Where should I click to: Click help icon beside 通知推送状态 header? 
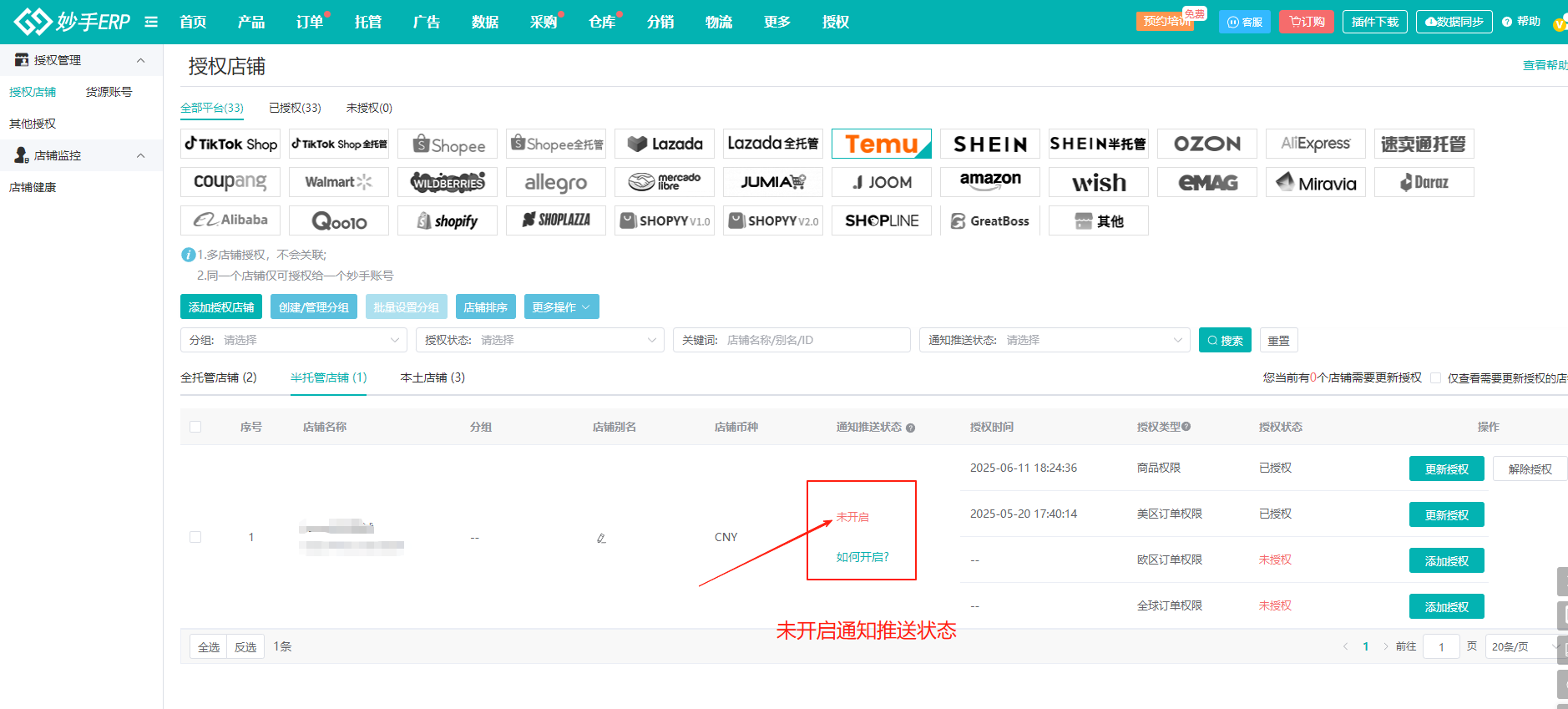[910, 428]
